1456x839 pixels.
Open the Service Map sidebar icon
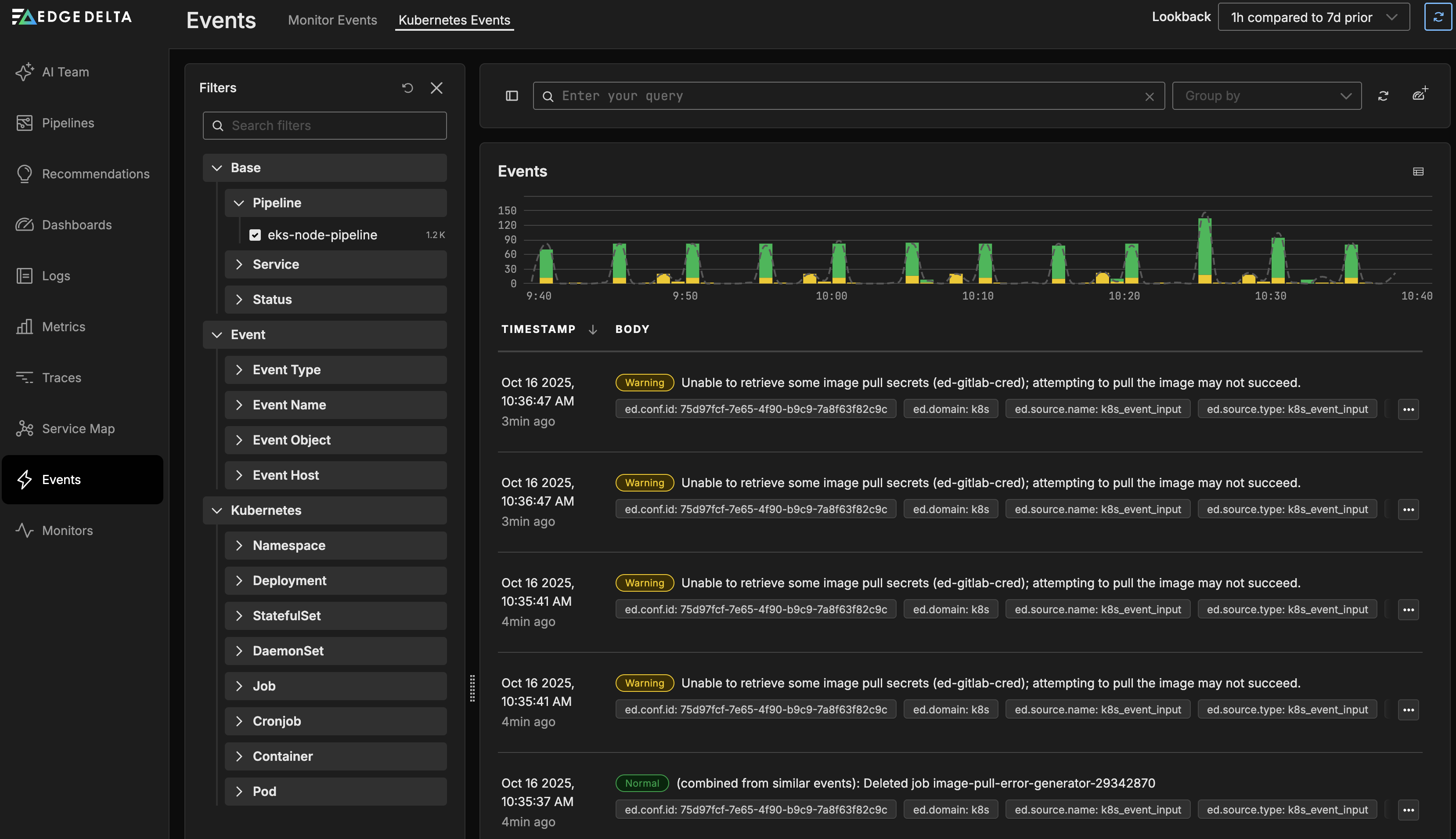(24, 428)
